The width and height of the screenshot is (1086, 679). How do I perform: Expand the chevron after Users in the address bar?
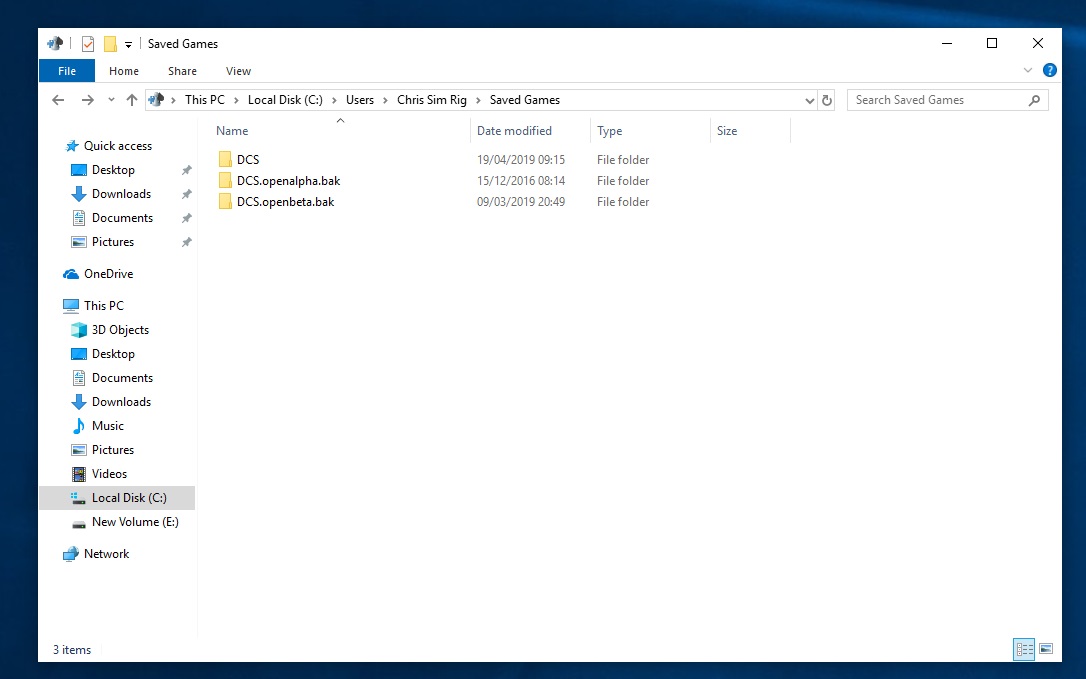pos(385,100)
